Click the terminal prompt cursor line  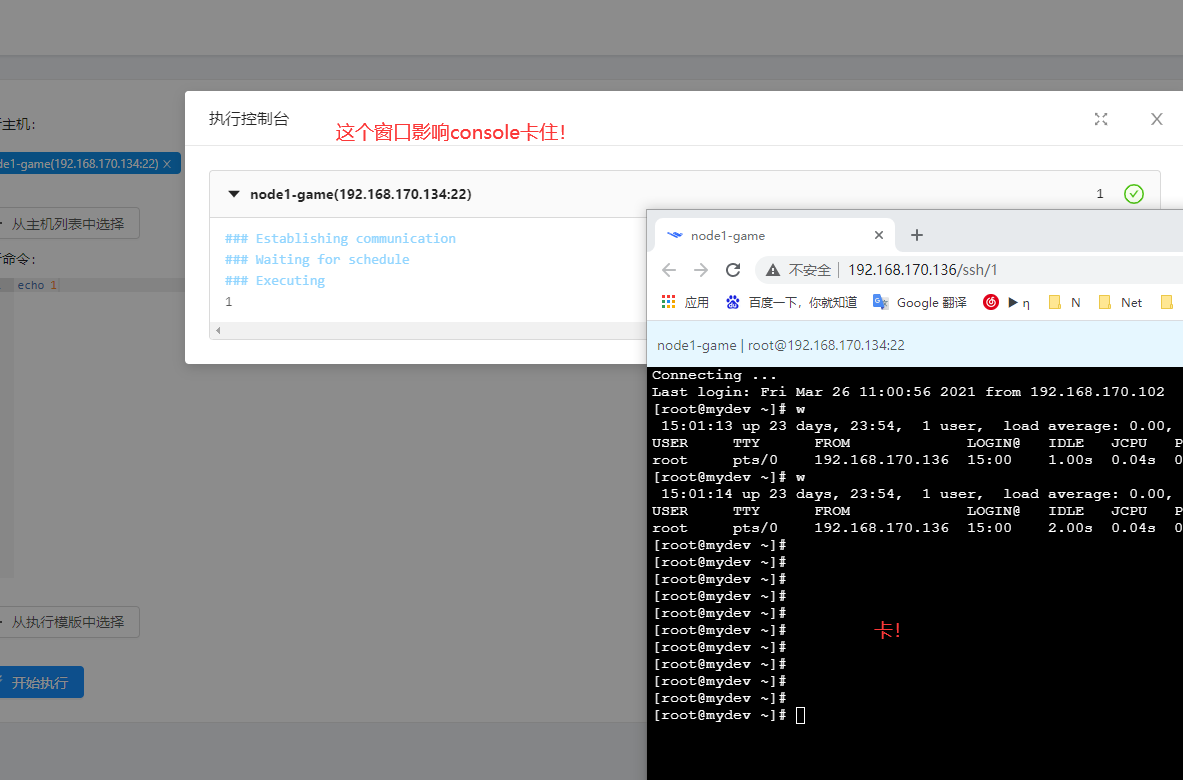coord(728,715)
